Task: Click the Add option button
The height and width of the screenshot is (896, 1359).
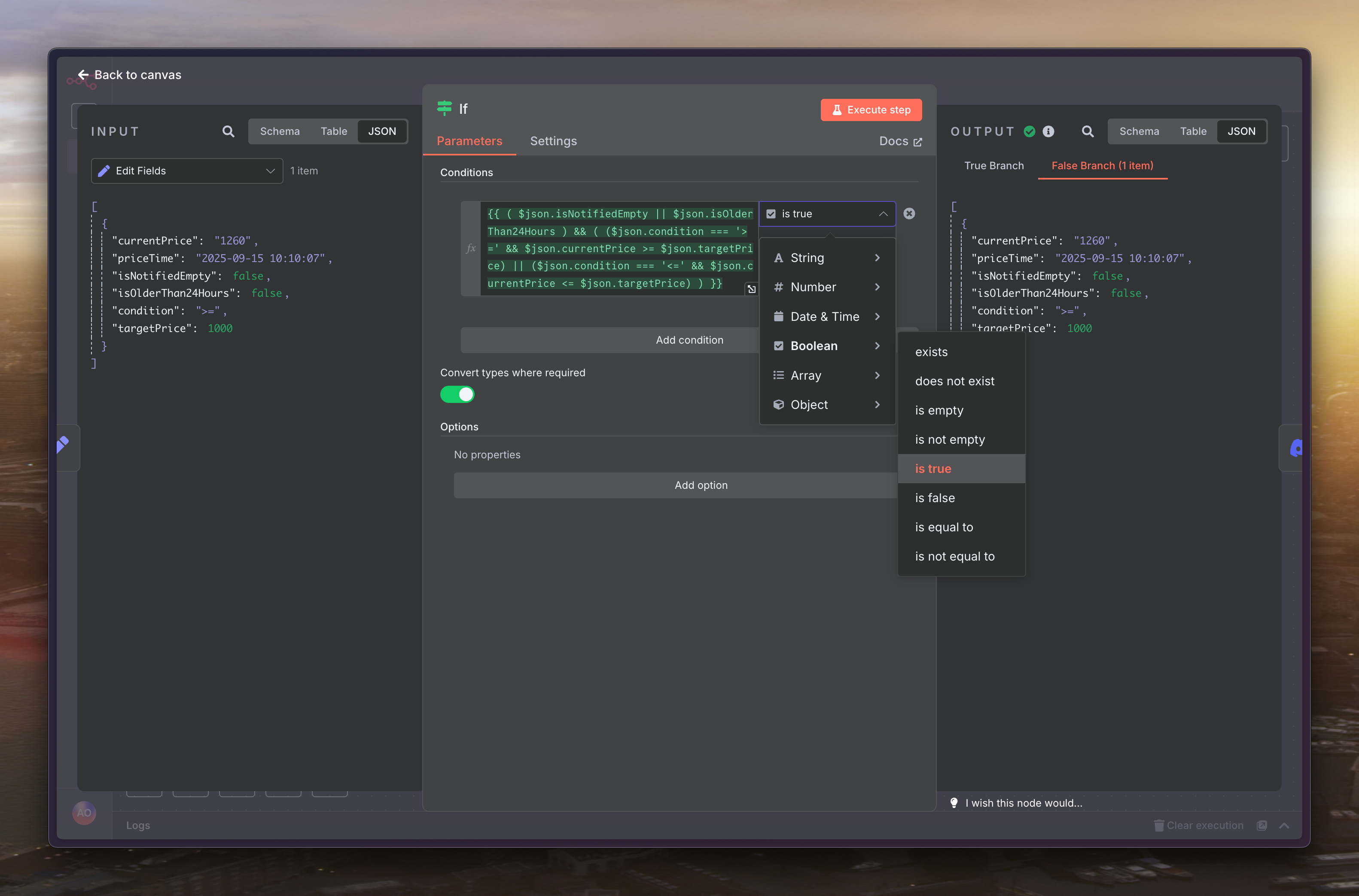Action: tap(701, 485)
